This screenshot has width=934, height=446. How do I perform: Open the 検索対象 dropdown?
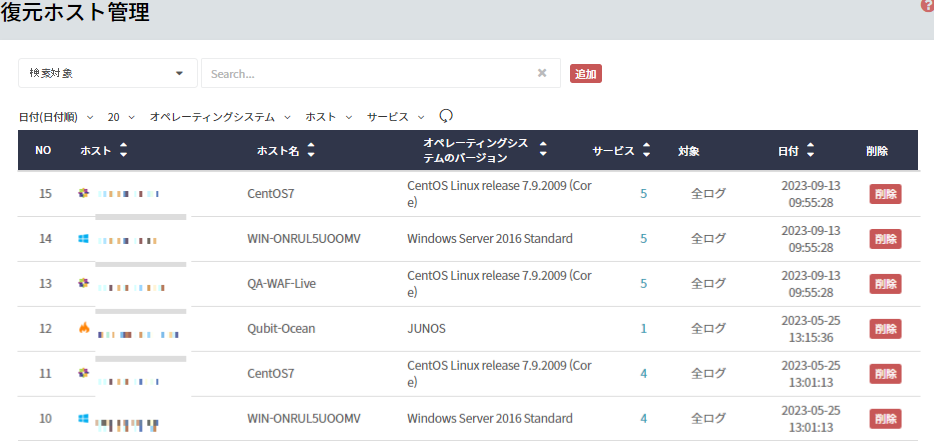(107, 73)
